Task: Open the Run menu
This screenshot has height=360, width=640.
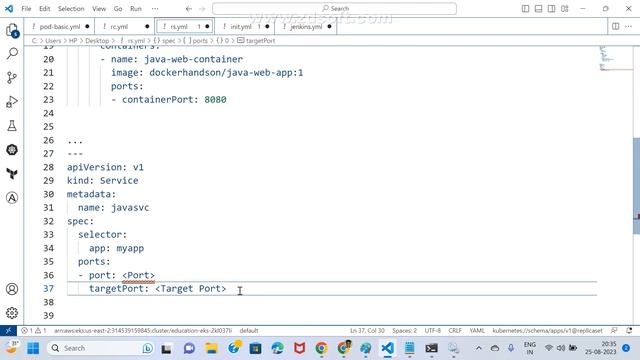Action: click(x=136, y=9)
